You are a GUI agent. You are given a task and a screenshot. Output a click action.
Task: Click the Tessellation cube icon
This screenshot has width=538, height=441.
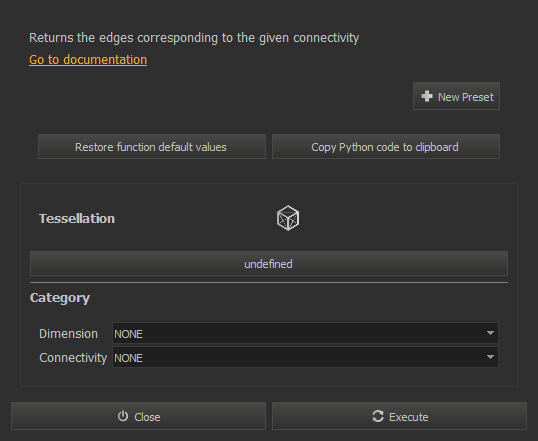tap(288, 218)
